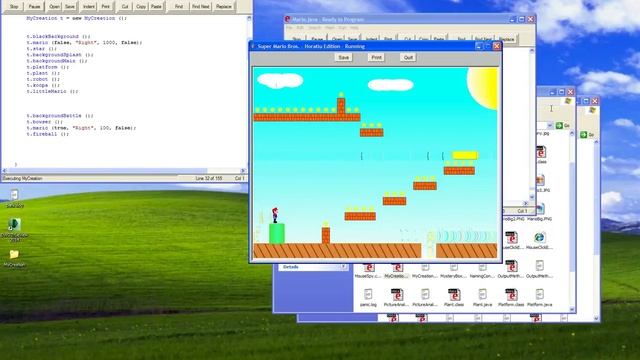This screenshot has height=360, width=640.
Task: Select the MouseSpy.c... file in Explorer
Action: tap(368, 271)
